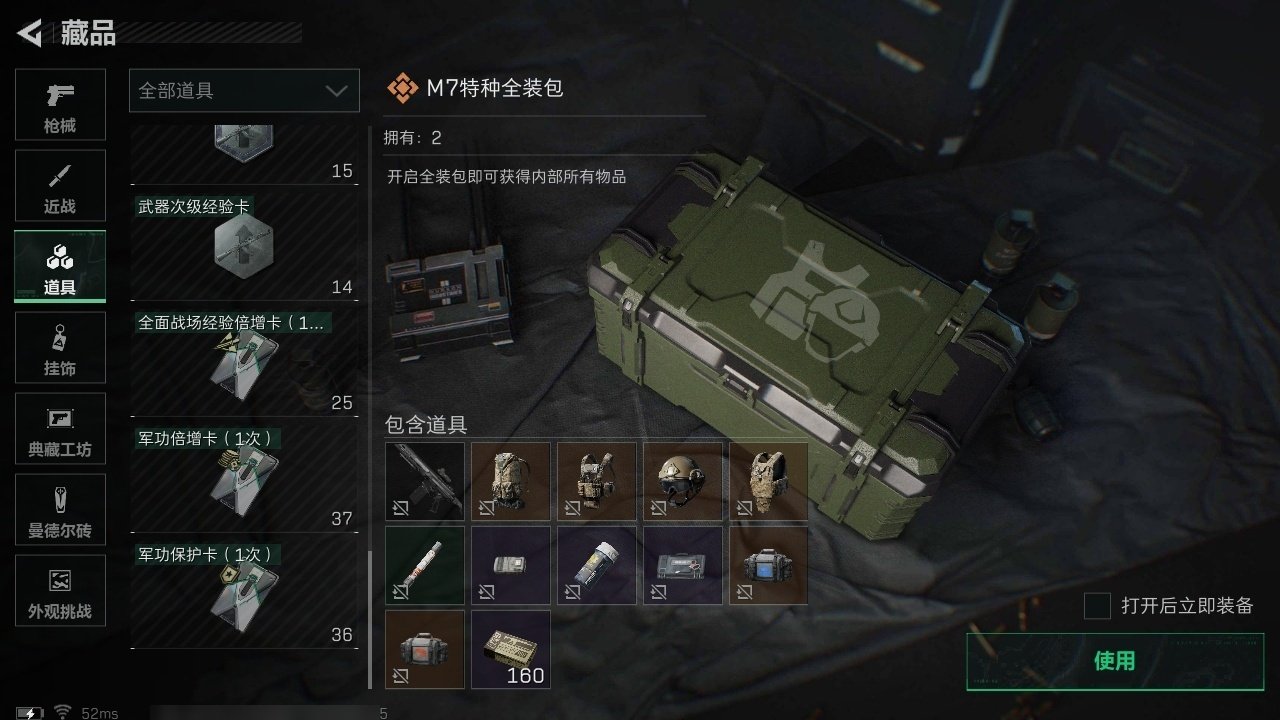Click the 使用 button
The height and width of the screenshot is (720, 1280).
tap(1115, 661)
